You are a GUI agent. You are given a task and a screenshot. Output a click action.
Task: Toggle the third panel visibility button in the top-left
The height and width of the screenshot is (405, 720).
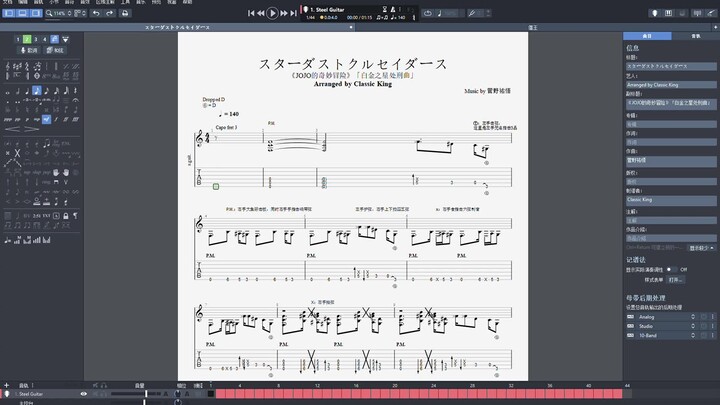point(35,13)
